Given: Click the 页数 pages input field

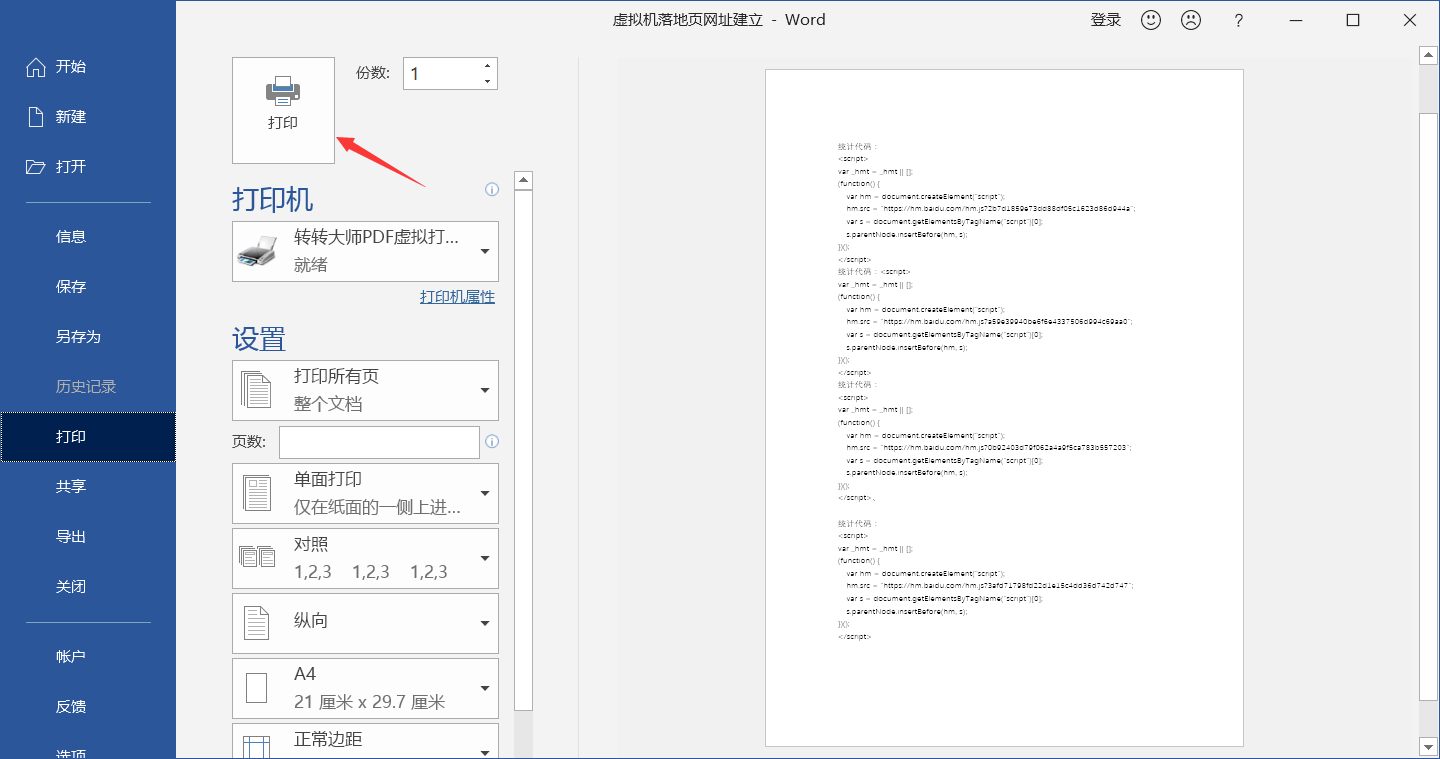Looking at the screenshot, I should point(379,442).
